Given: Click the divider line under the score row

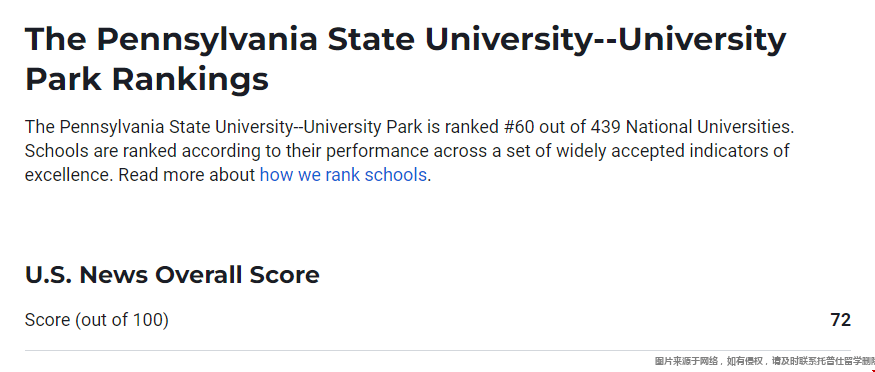Looking at the screenshot, I should click(x=438, y=351).
